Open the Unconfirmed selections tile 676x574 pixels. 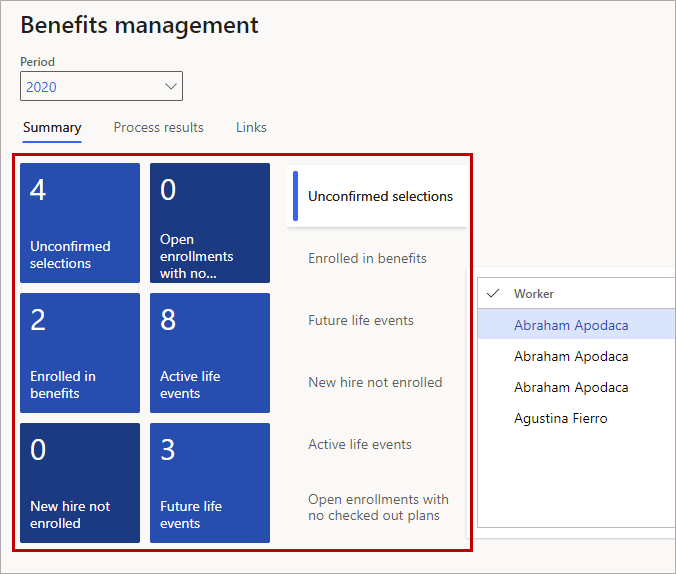80,223
